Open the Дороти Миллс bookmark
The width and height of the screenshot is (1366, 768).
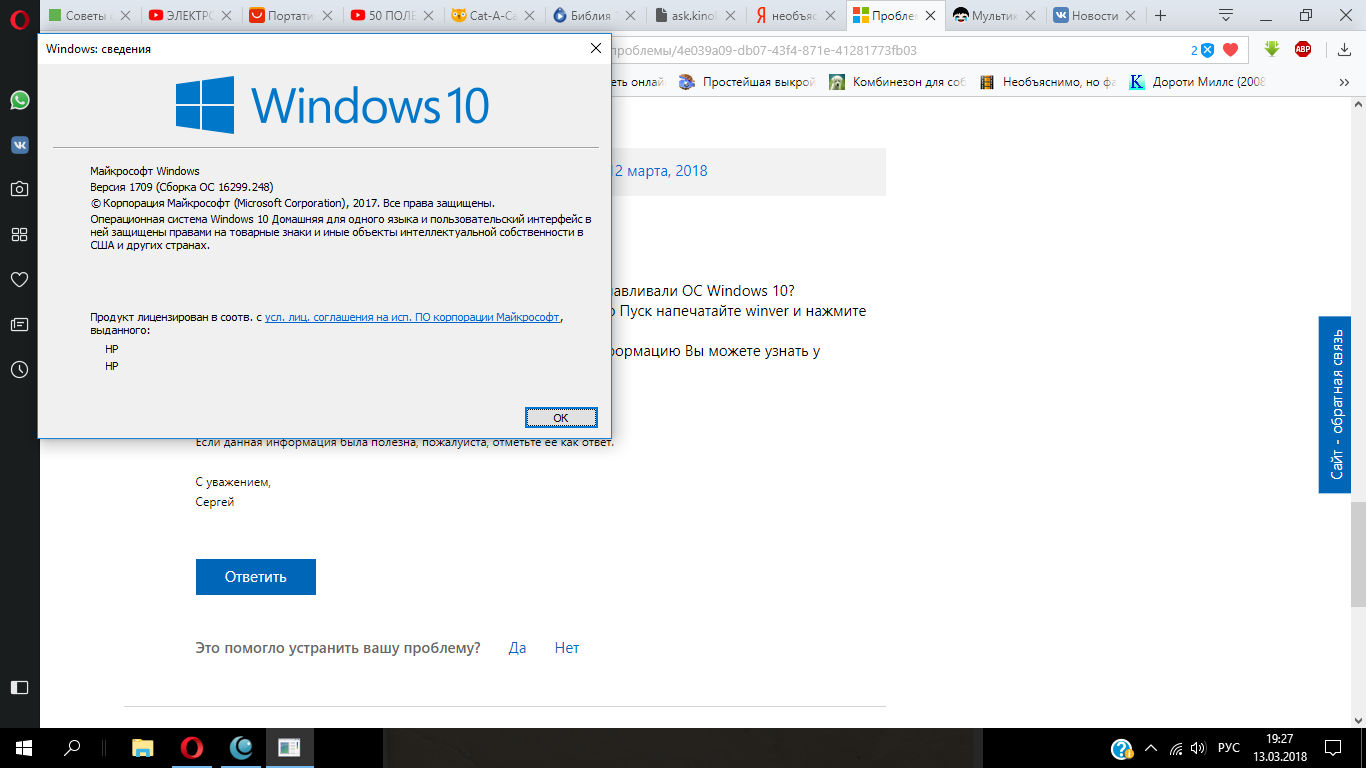1198,82
